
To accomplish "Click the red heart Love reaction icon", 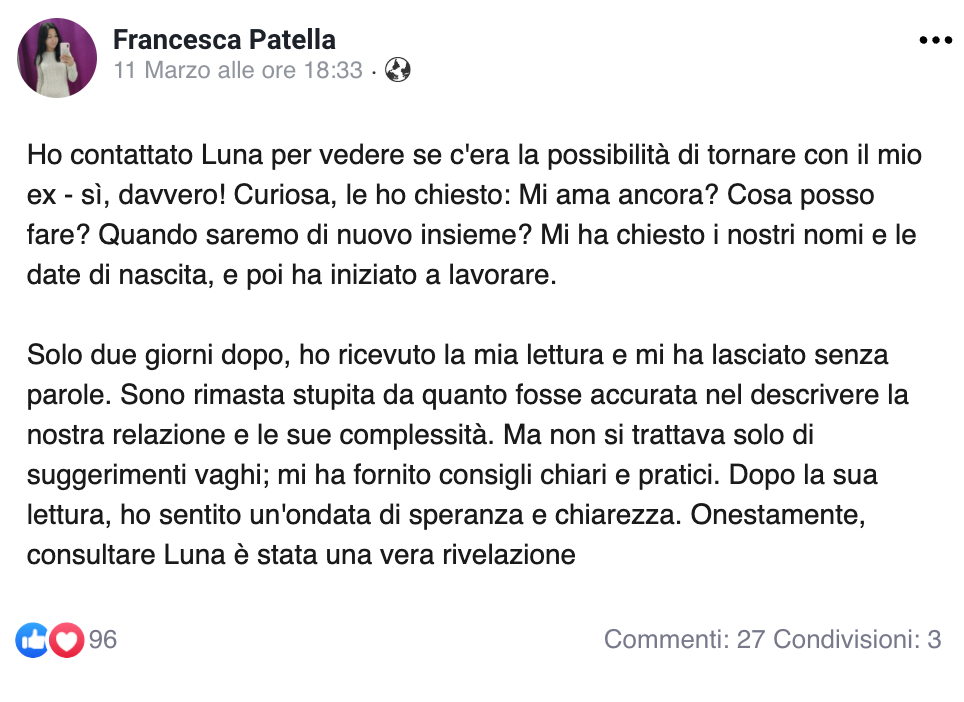I will coord(66,640).
